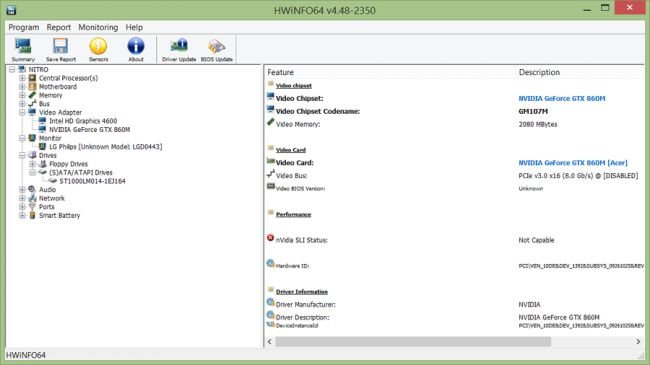
Task: Click horizontal scrollbar left arrow
Action: 269,341
